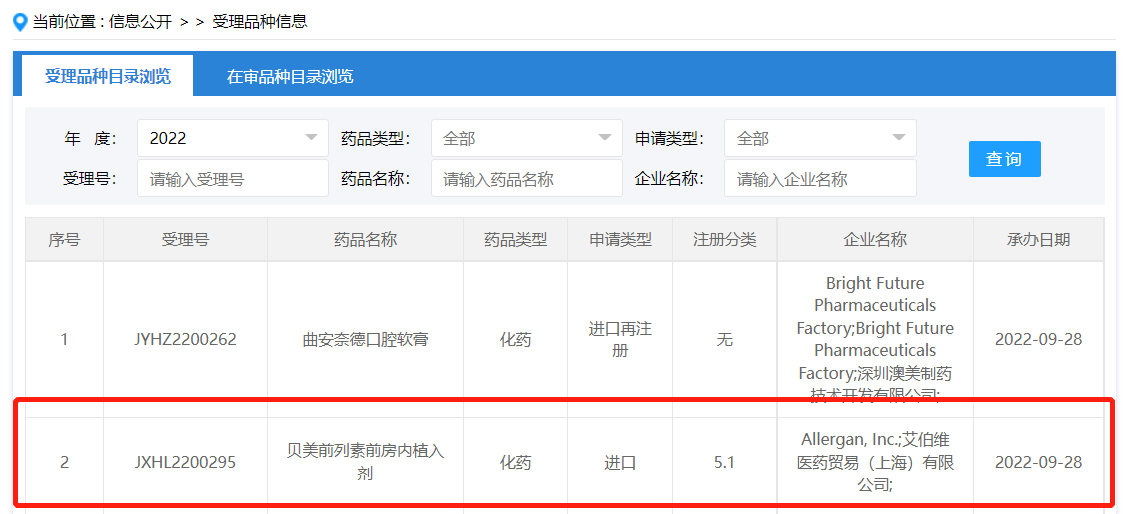Screen dimensions: 1128x514
Task: Click the 注册分类 column header
Action: coord(724,240)
